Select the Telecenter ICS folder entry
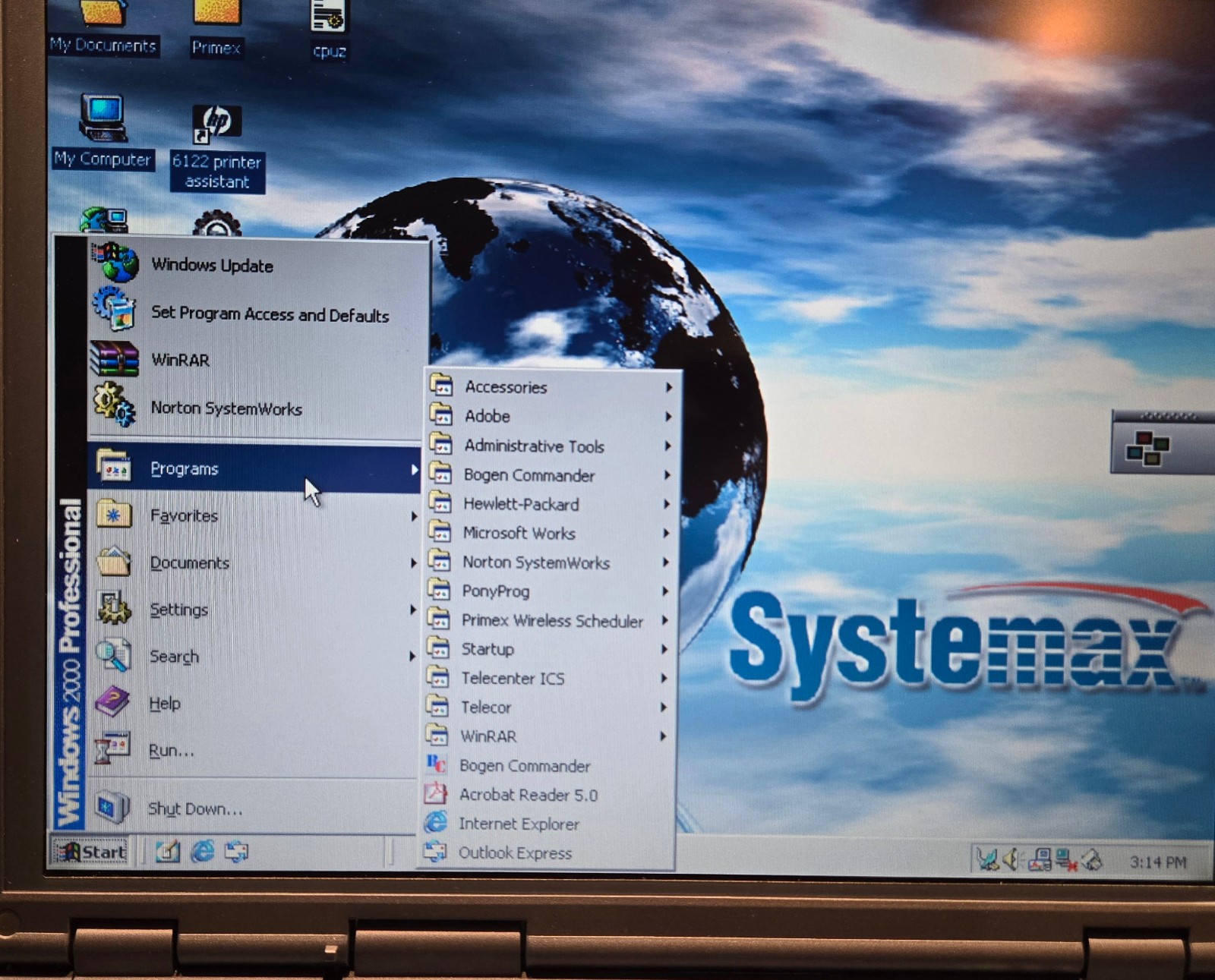The width and height of the screenshot is (1215, 980). coord(550,678)
